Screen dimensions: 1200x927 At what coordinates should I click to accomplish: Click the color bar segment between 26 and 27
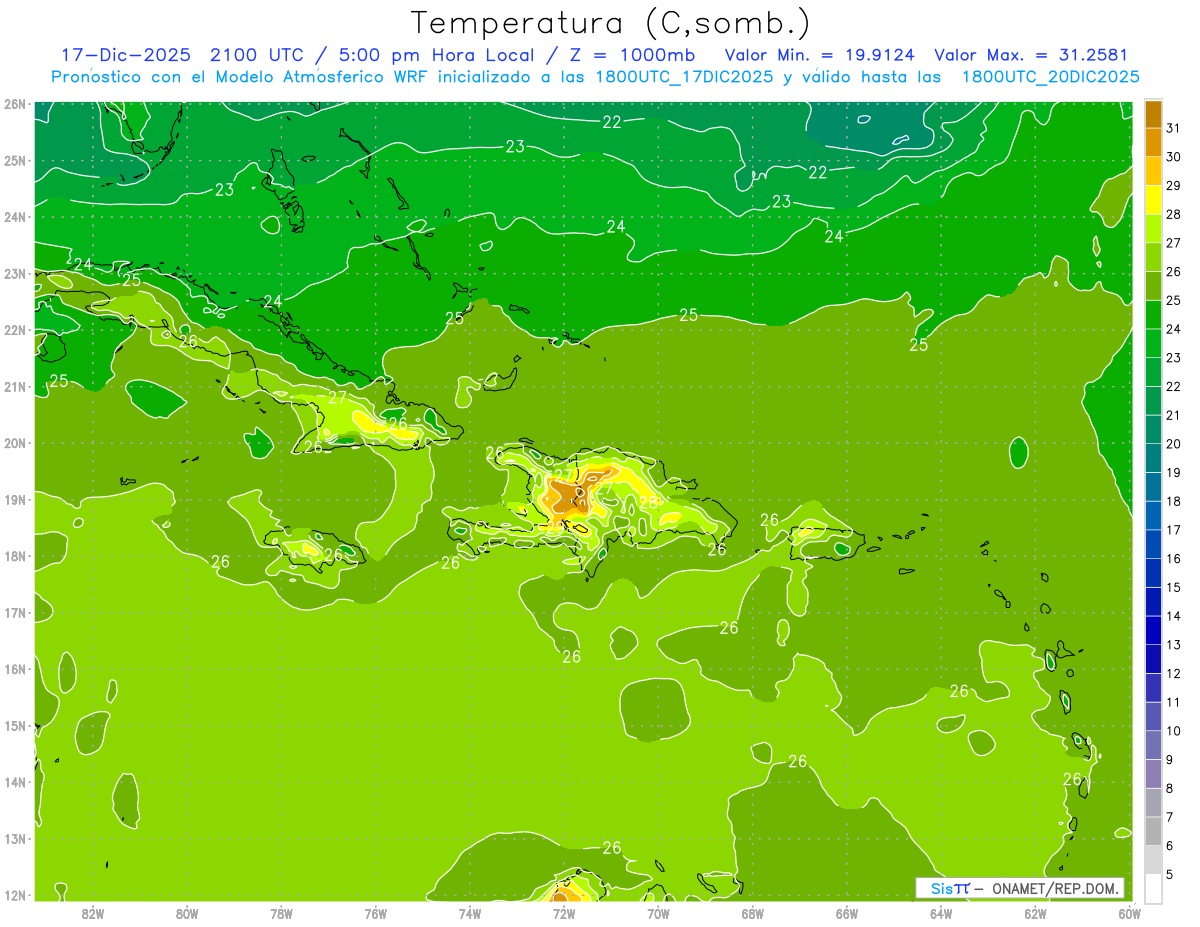(x=1153, y=257)
